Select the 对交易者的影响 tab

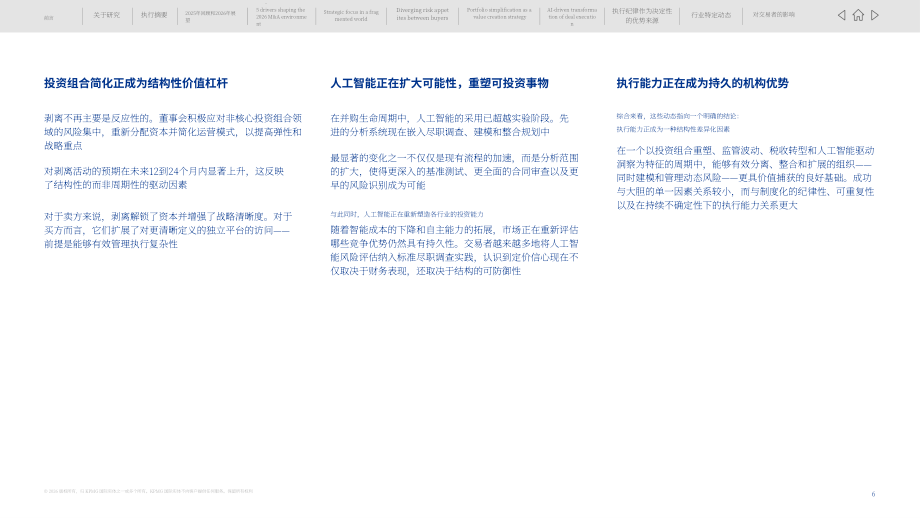tap(774, 15)
